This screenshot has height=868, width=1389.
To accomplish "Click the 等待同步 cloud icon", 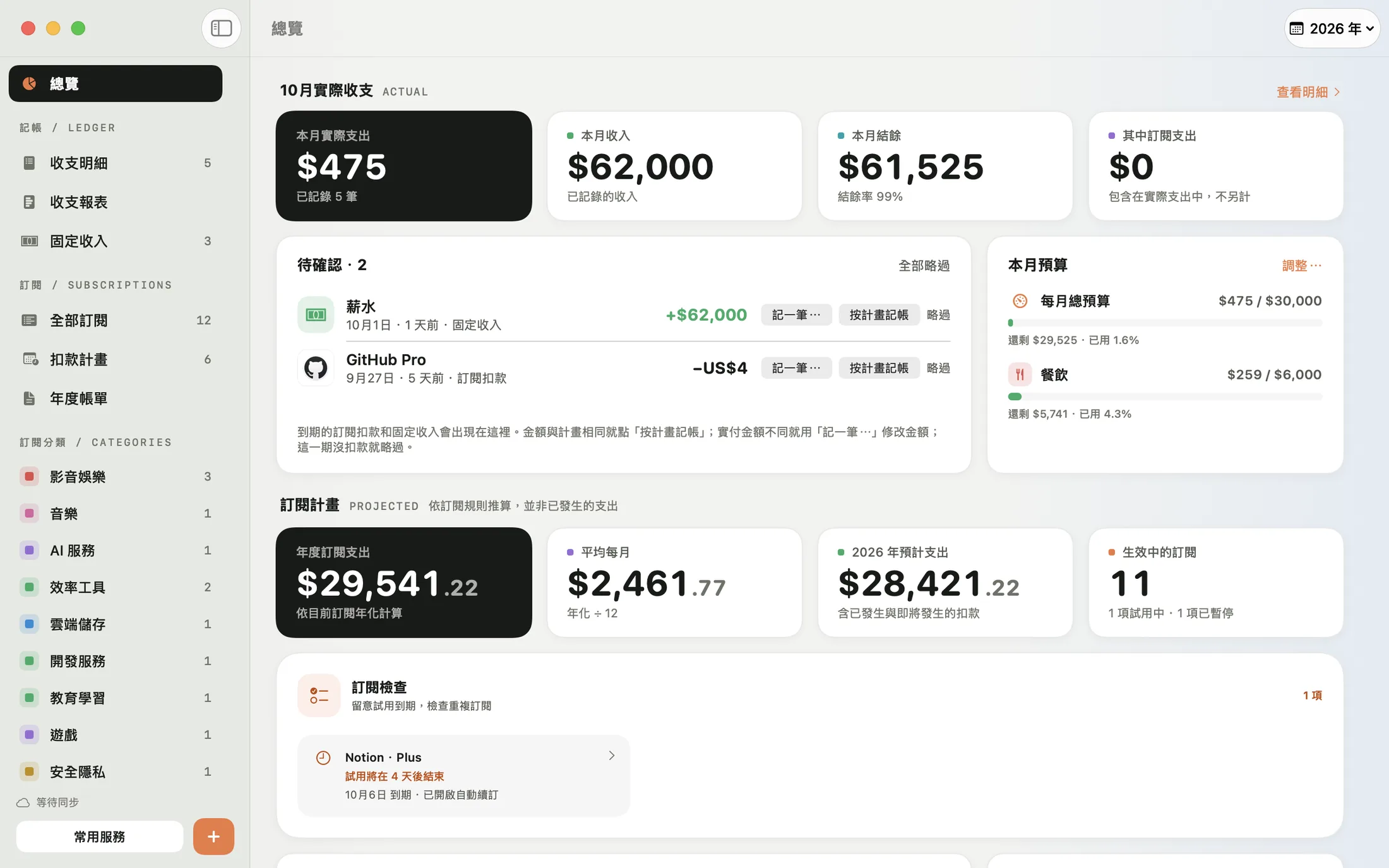I will (23, 802).
